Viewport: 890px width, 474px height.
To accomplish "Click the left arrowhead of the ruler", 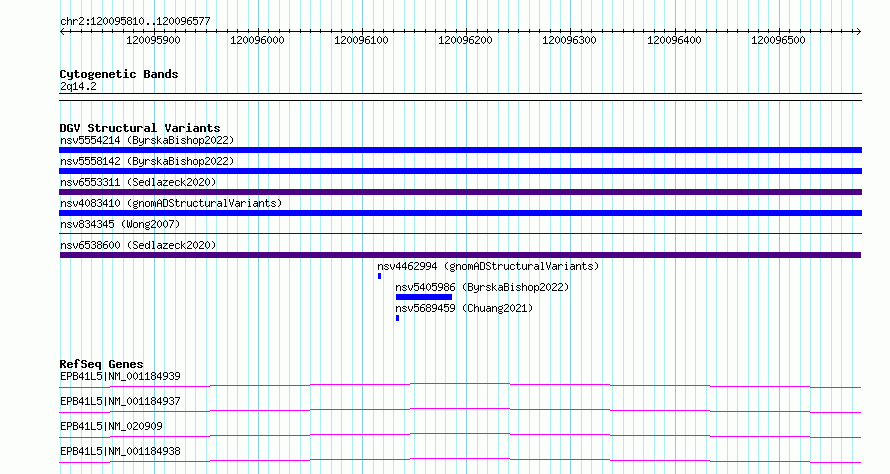I will pos(62,32).
